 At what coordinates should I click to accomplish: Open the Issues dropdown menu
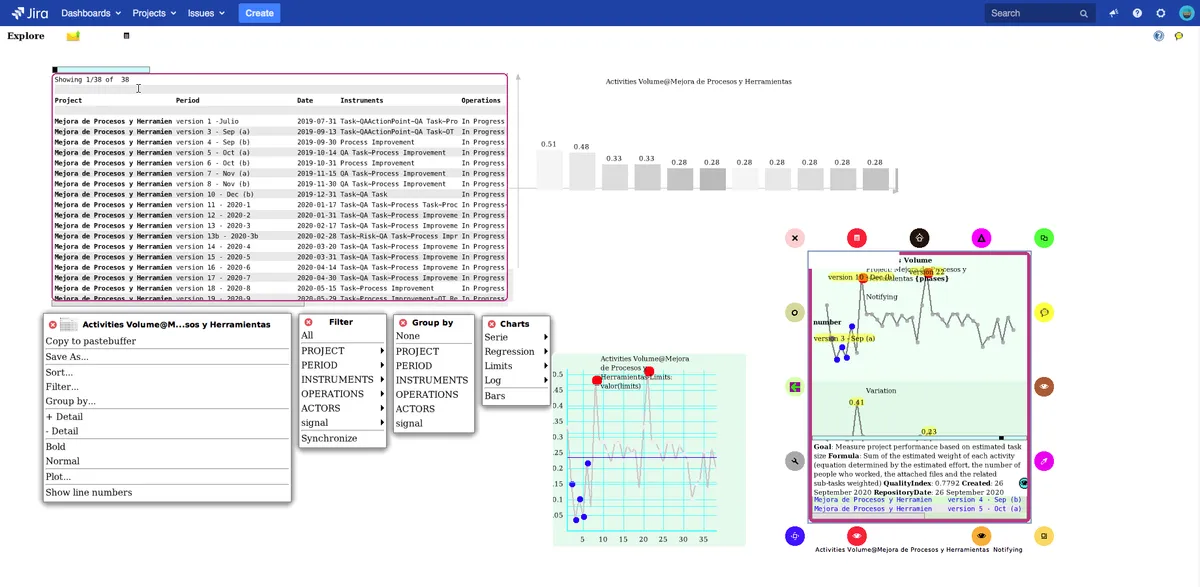tap(207, 13)
